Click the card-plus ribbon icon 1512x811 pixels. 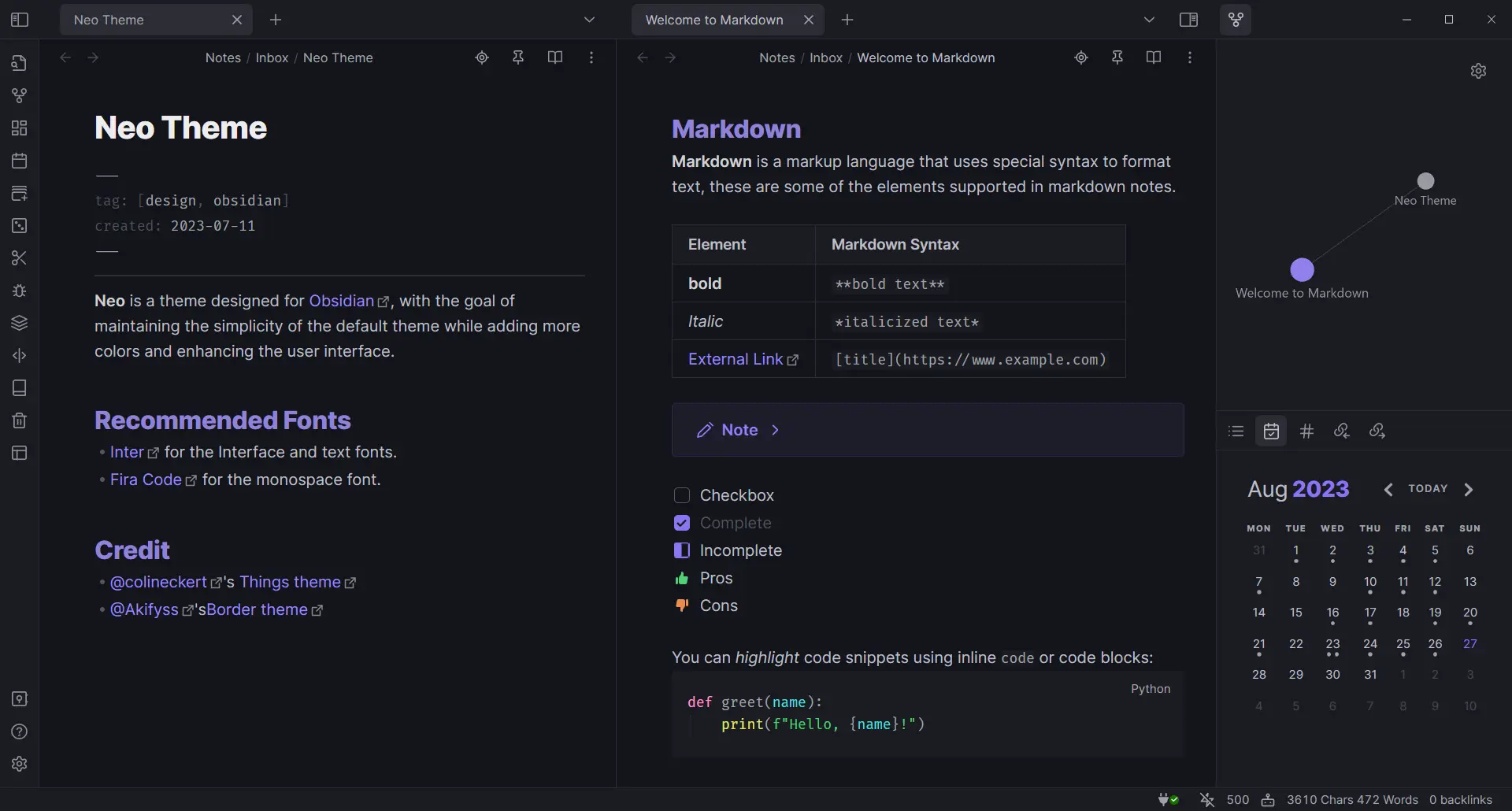(20, 193)
